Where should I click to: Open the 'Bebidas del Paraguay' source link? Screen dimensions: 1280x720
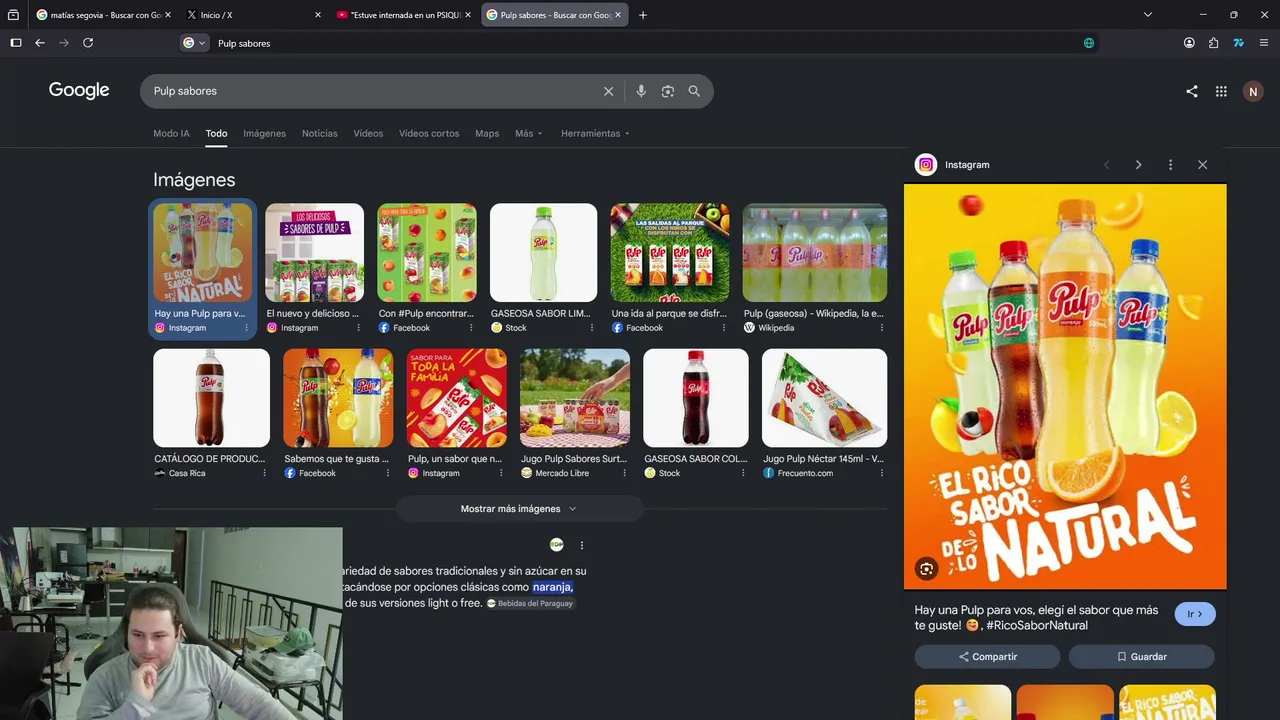(x=530, y=604)
